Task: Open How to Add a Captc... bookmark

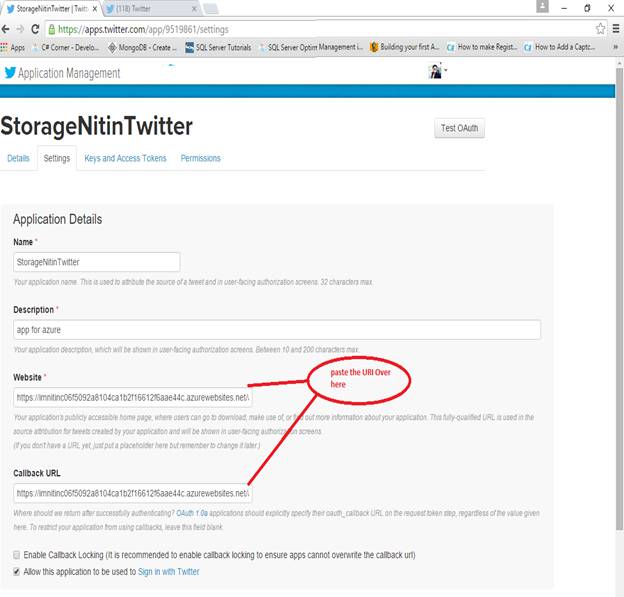Action: 559,47
